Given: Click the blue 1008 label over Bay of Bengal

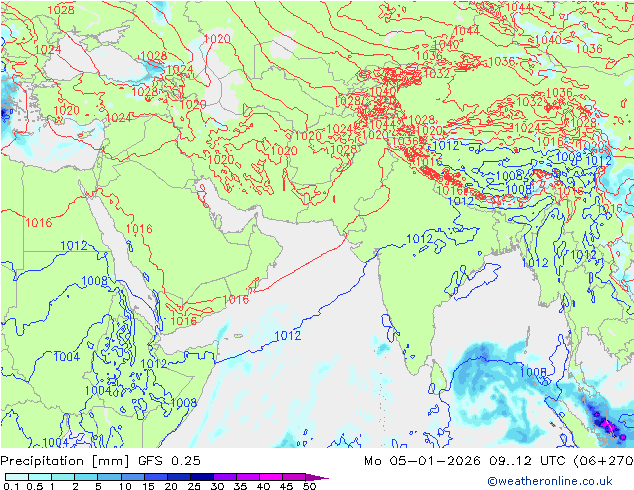Looking at the screenshot, I should [533, 372].
